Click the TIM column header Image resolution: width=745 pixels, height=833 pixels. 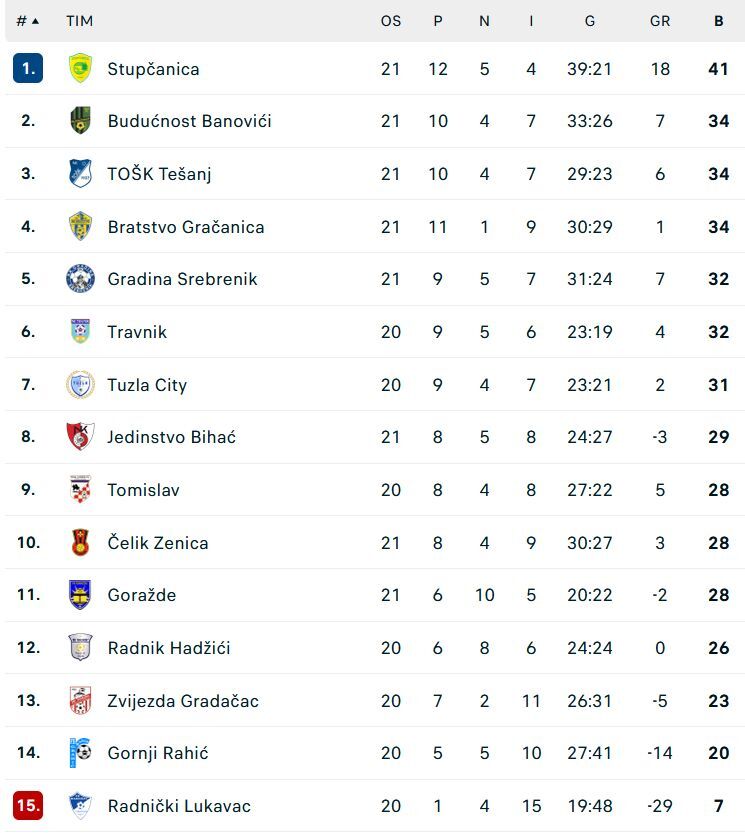tap(79, 21)
